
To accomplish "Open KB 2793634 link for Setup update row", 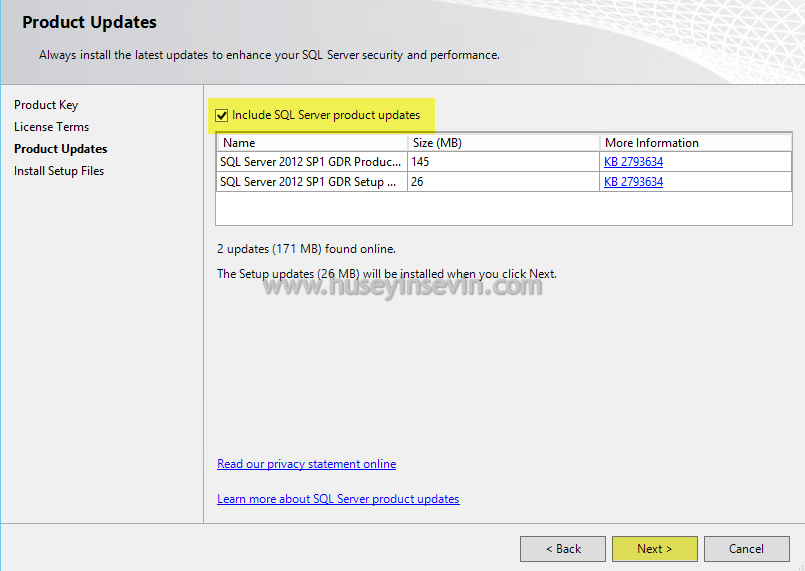I will click(x=633, y=182).
